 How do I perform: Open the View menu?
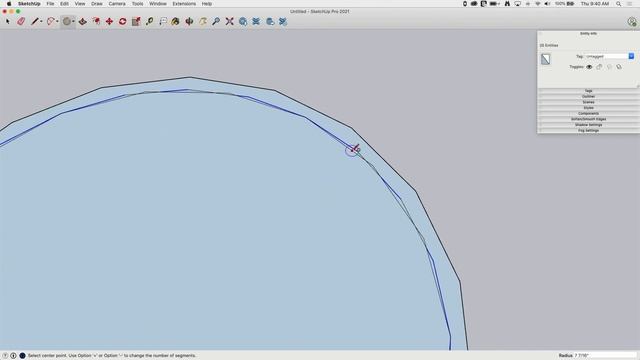80,4
